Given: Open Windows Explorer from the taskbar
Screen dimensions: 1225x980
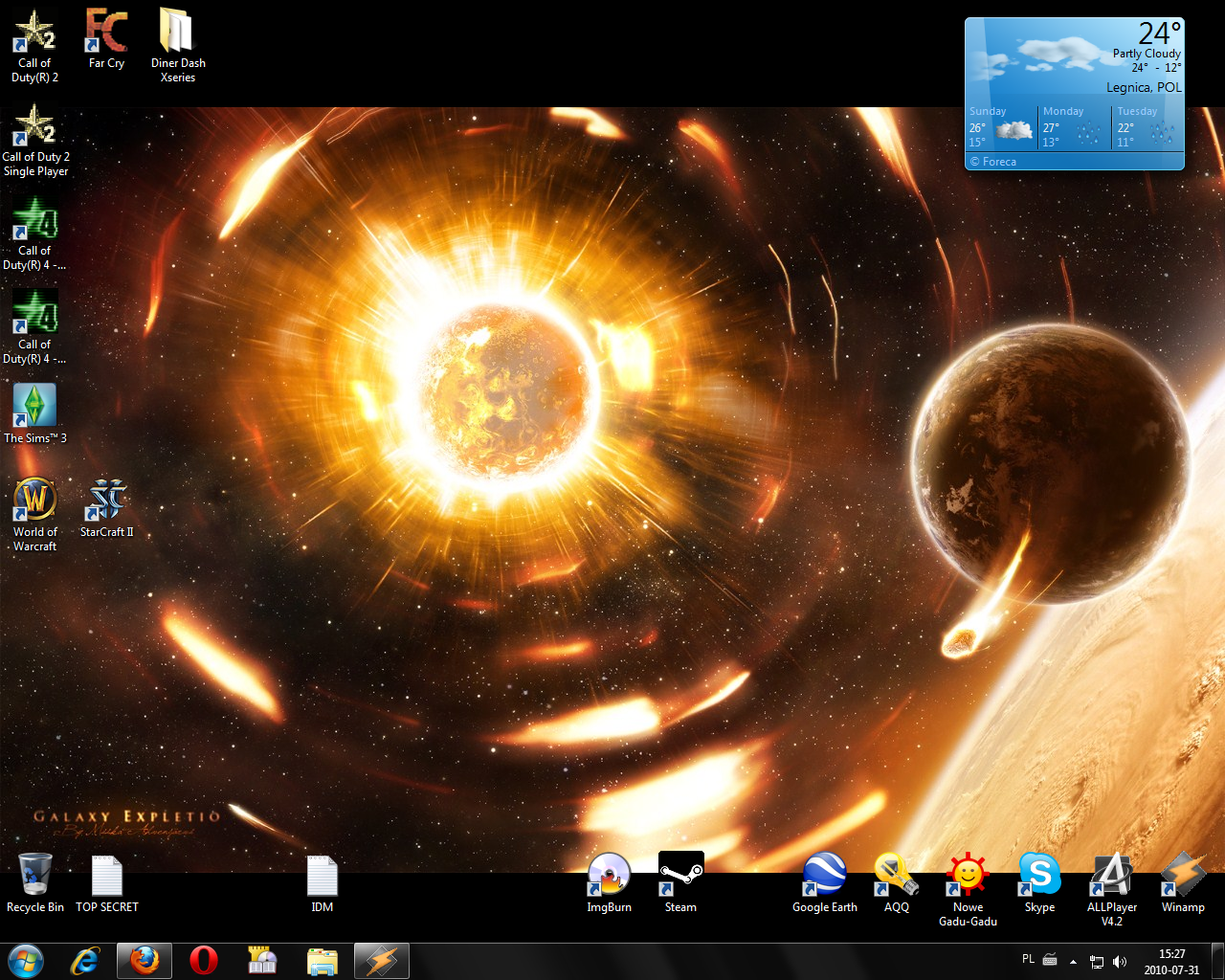Looking at the screenshot, I should pos(322,961).
